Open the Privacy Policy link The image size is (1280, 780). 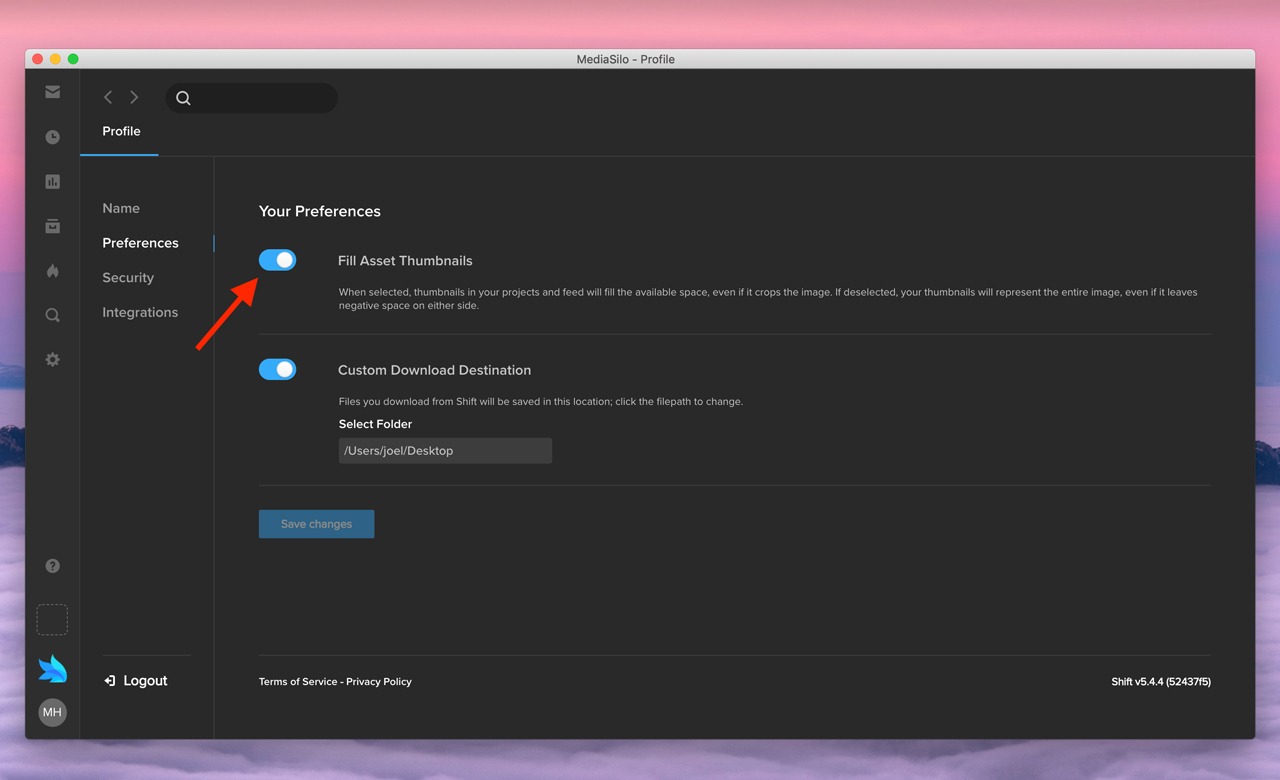[x=379, y=682]
